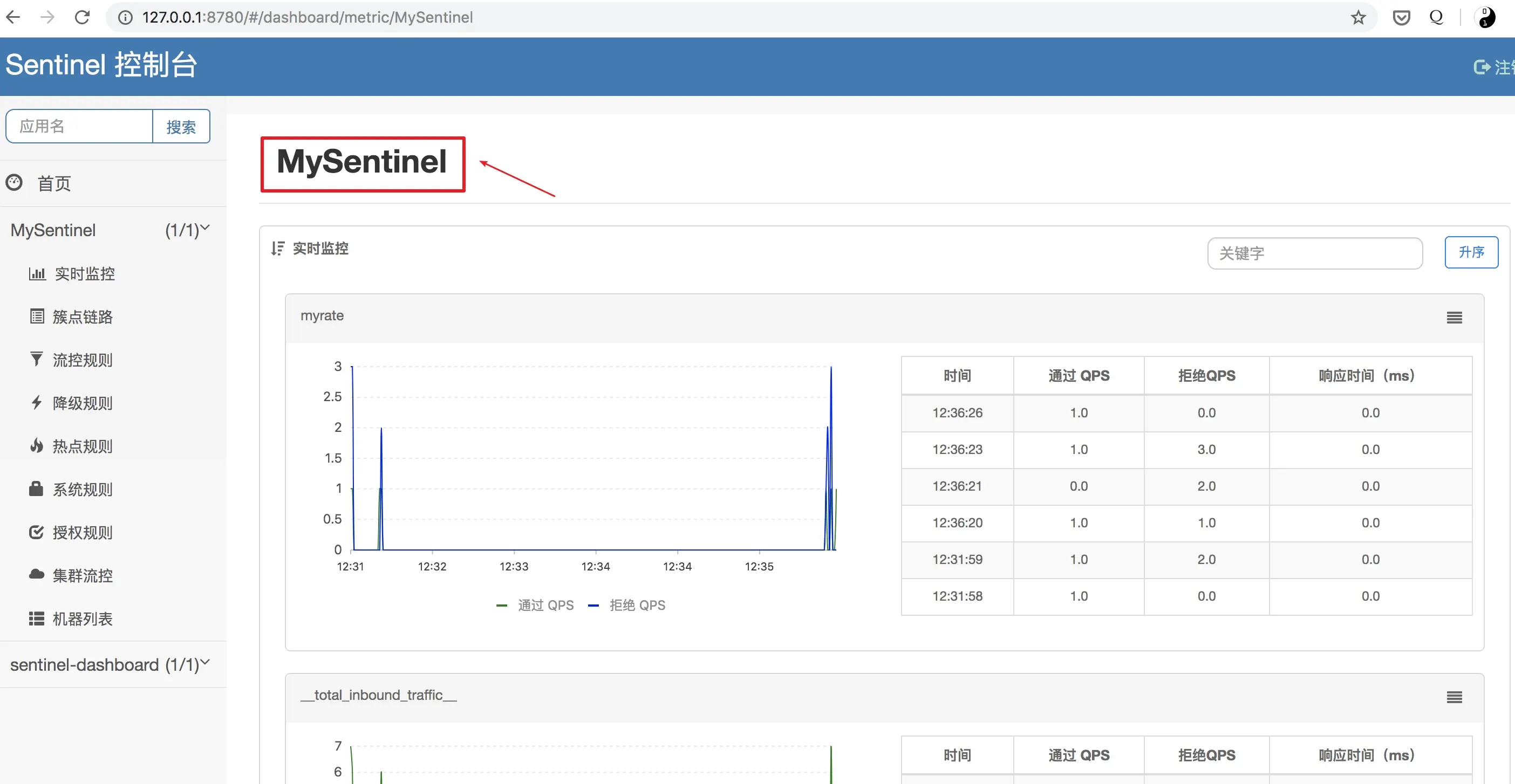Click the sort icon next to 实时监控 heading

(278, 249)
